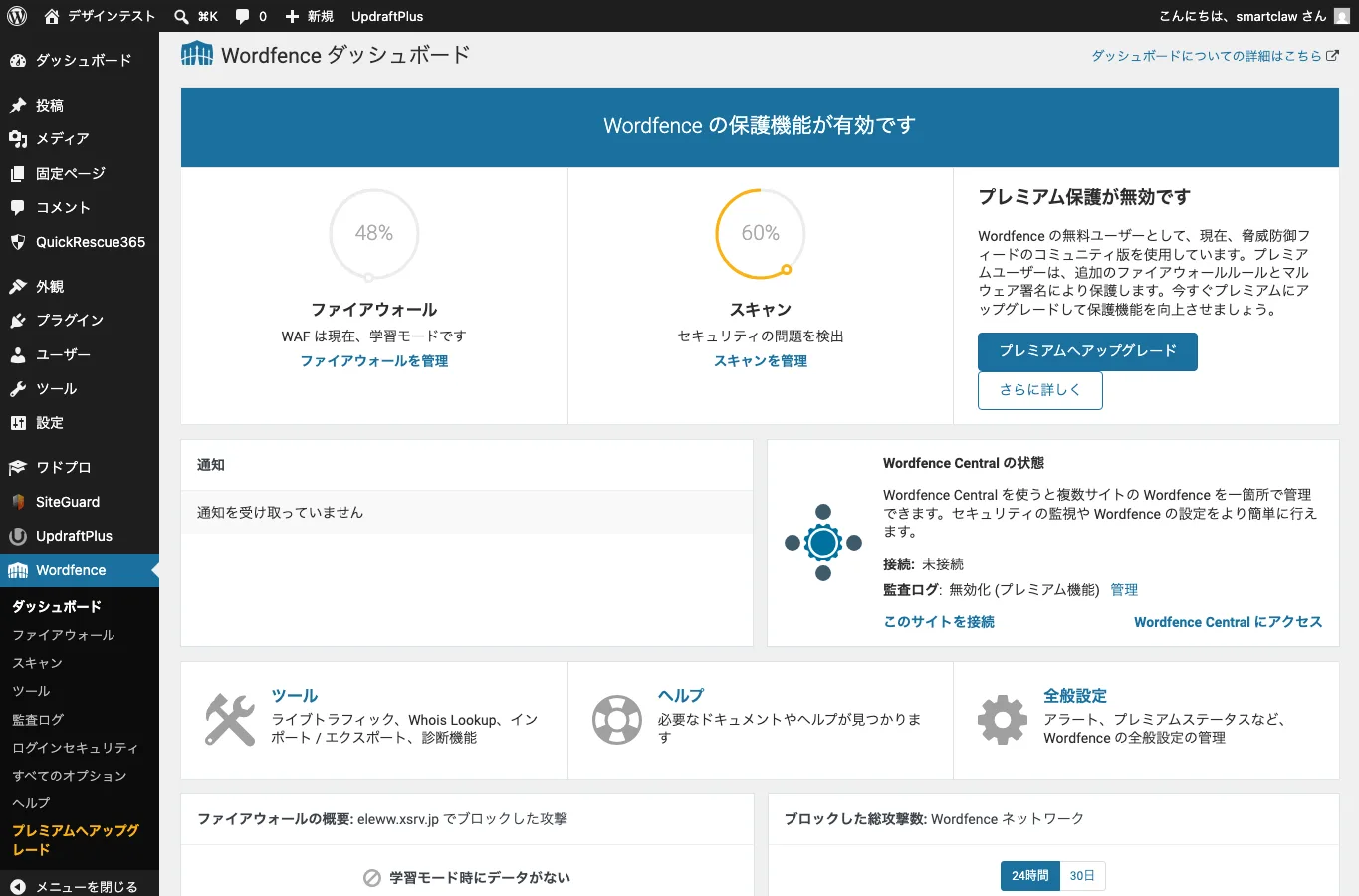Viewport: 1359px width, 896px height.
Task: Click the 固定ページ pages icon
Action: 18,173
